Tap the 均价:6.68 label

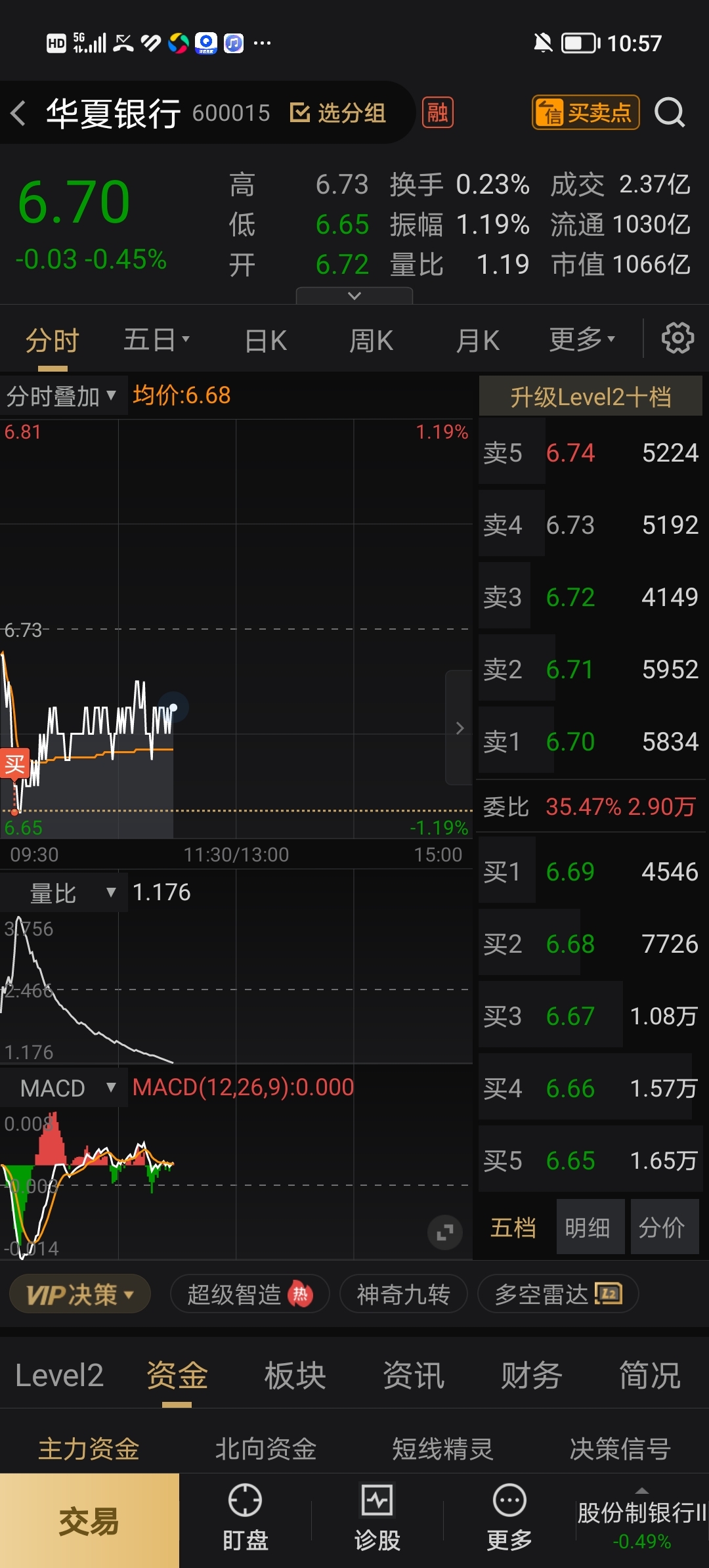point(182,395)
